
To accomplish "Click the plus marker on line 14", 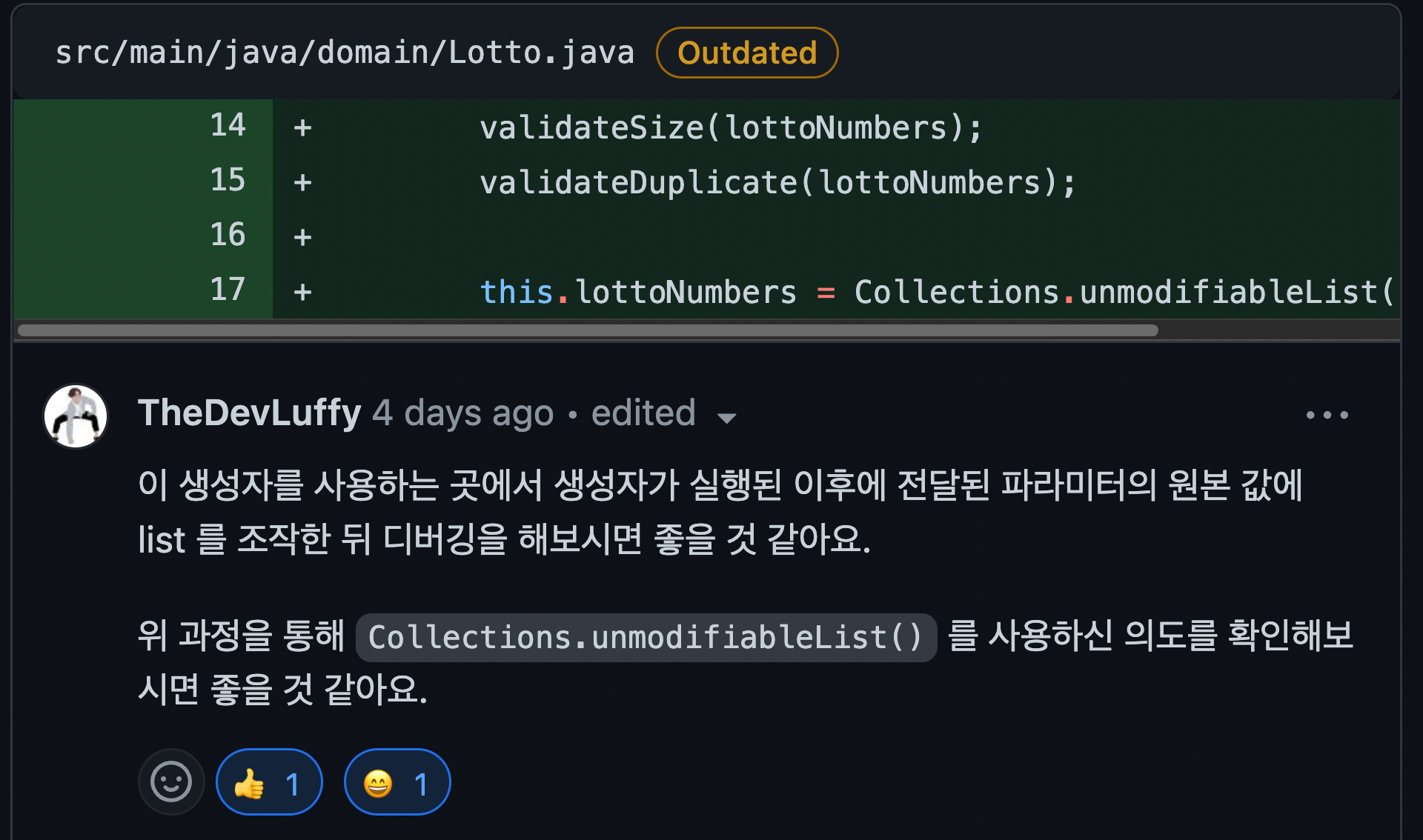I will pyautogui.click(x=302, y=127).
